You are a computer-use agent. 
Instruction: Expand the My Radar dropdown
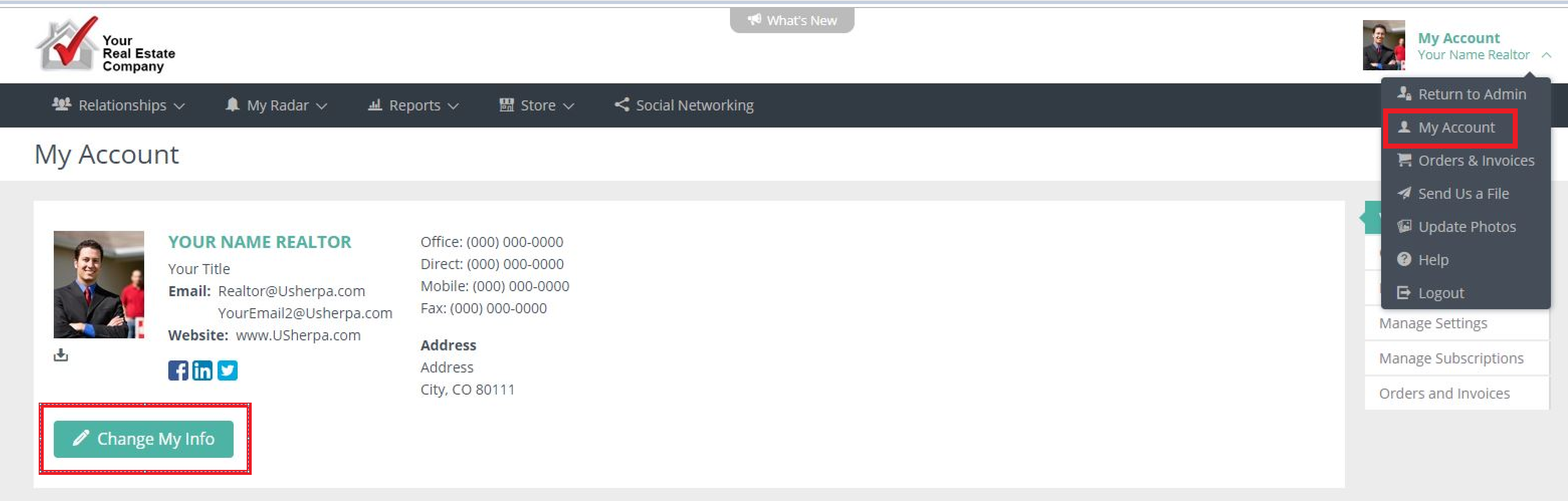point(276,105)
